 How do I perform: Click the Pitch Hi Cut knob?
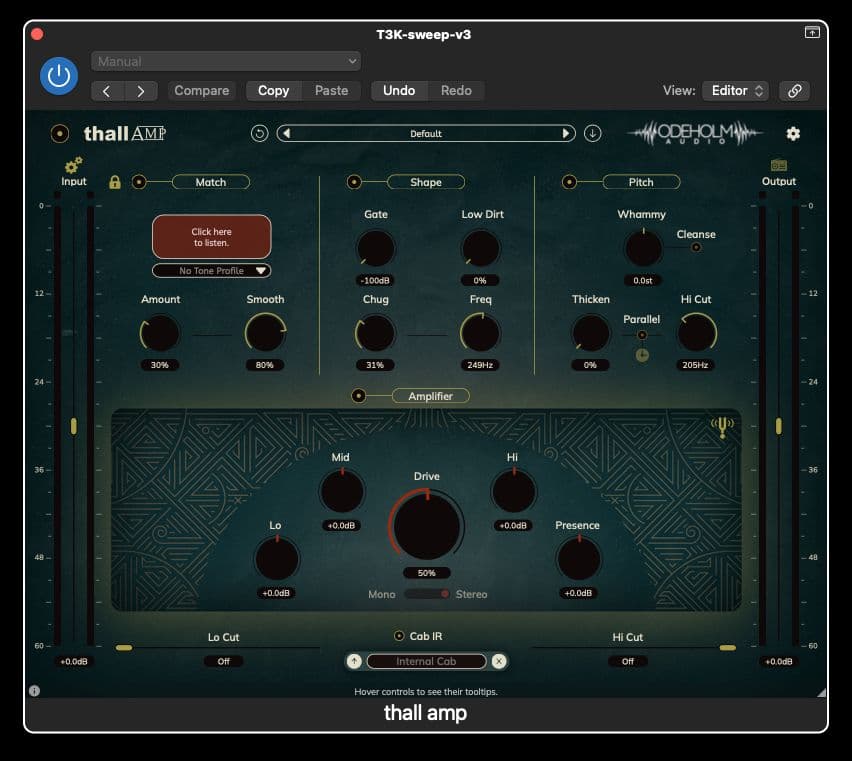(x=697, y=334)
